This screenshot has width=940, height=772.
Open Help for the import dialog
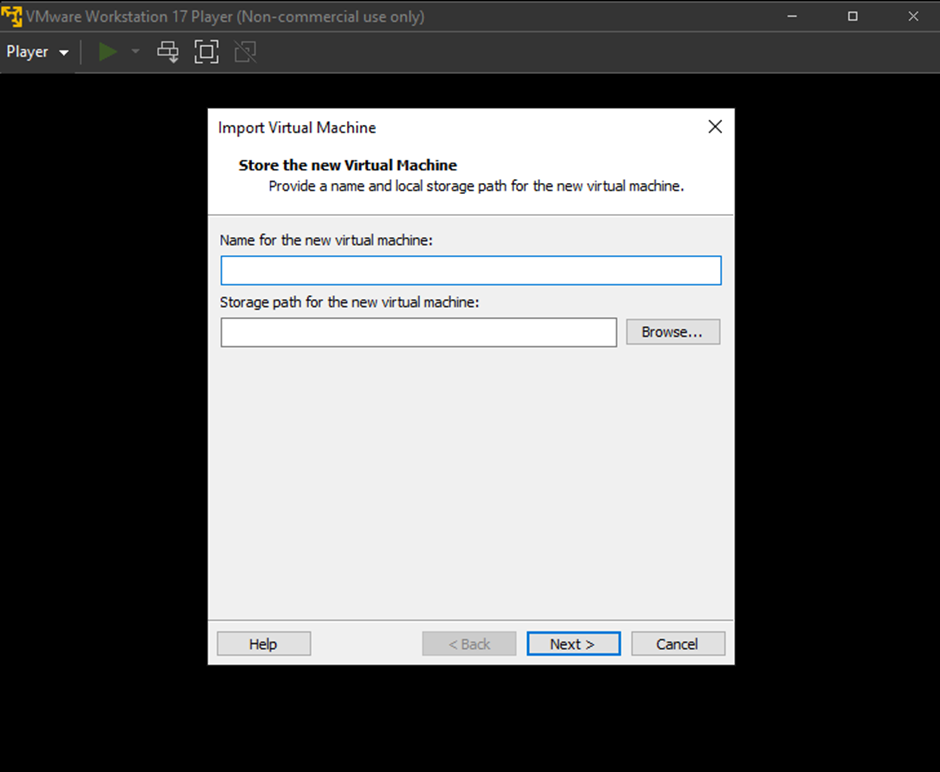click(x=264, y=644)
